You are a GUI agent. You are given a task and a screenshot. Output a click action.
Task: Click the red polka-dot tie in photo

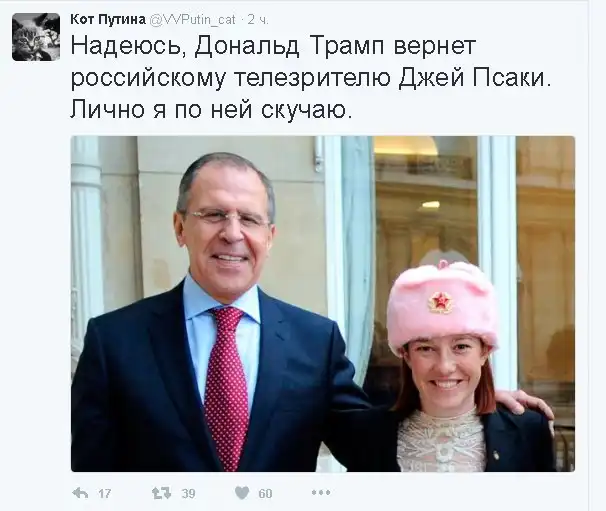226,387
